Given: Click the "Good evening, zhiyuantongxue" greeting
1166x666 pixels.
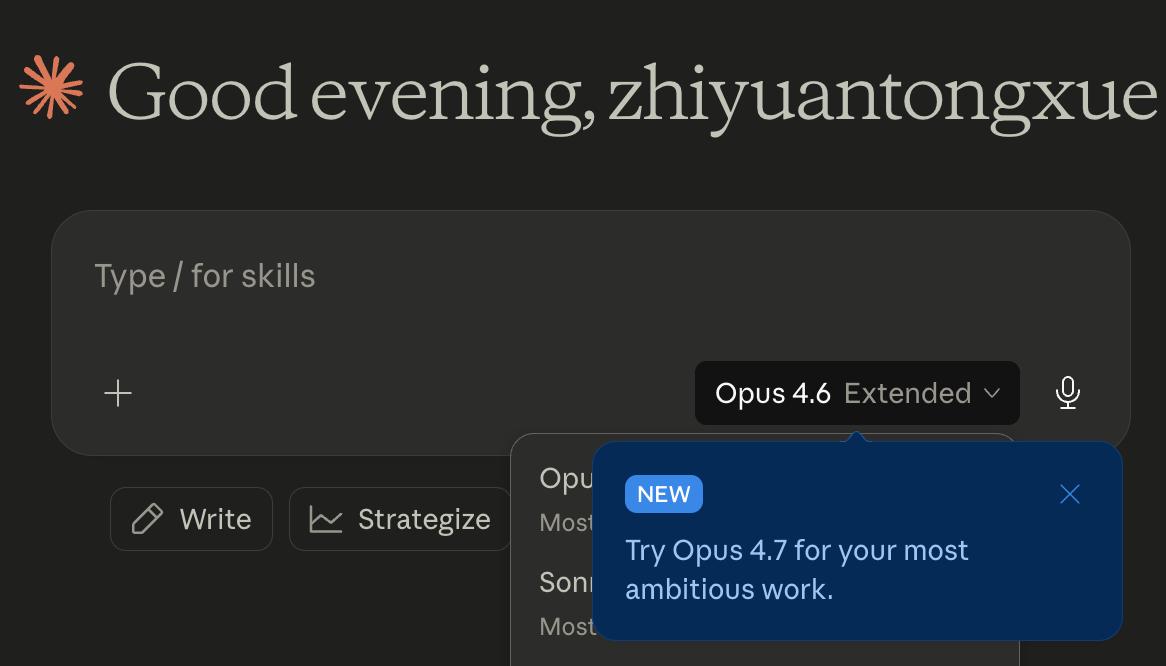Looking at the screenshot, I should pos(632,92).
